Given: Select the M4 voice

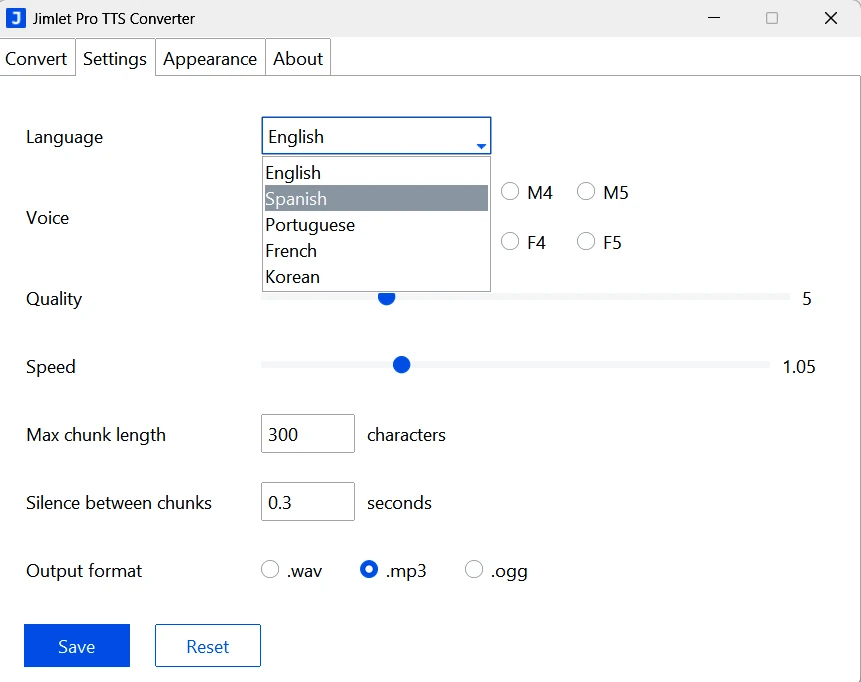Looking at the screenshot, I should pyautogui.click(x=509, y=191).
